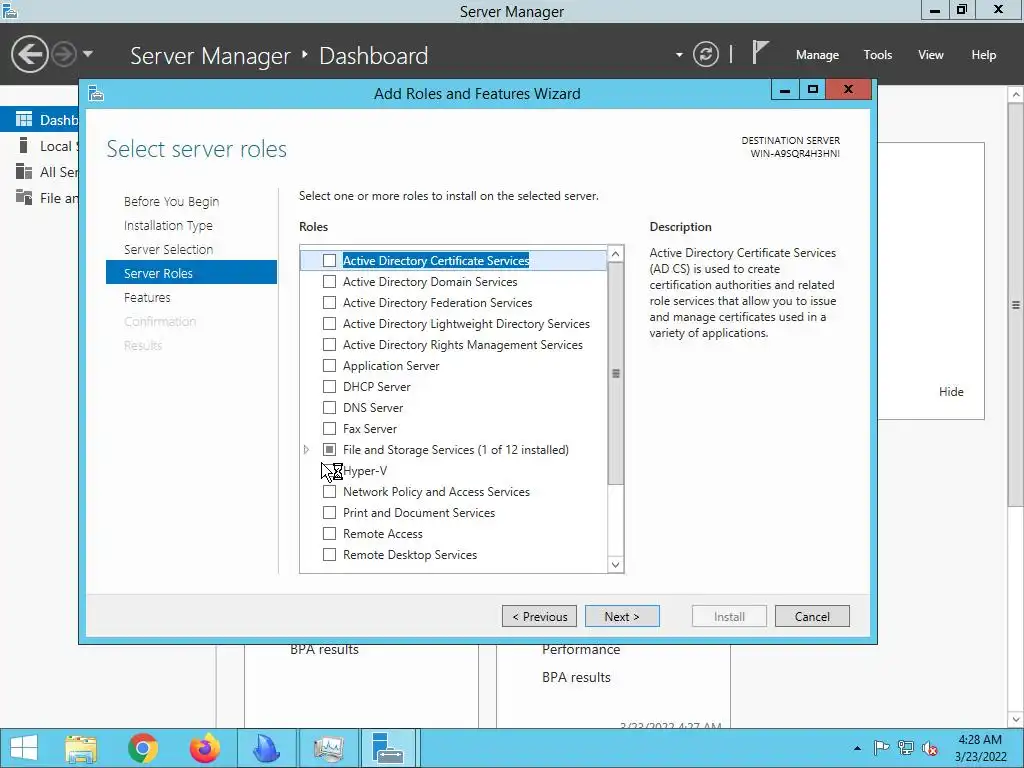Launch Firefox from the taskbar
The width and height of the screenshot is (1024, 768).
[x=204, y=748]
